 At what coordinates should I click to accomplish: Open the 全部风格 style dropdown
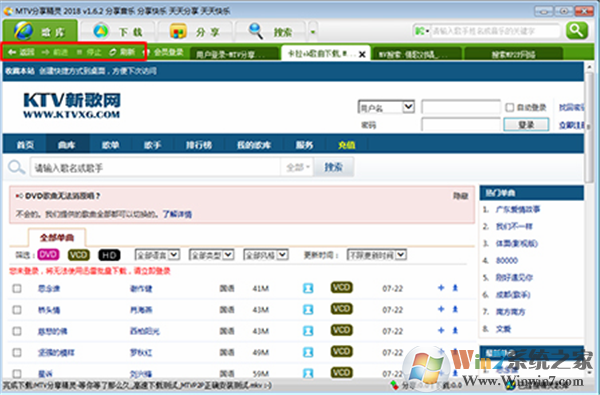(x=266, y=255)
